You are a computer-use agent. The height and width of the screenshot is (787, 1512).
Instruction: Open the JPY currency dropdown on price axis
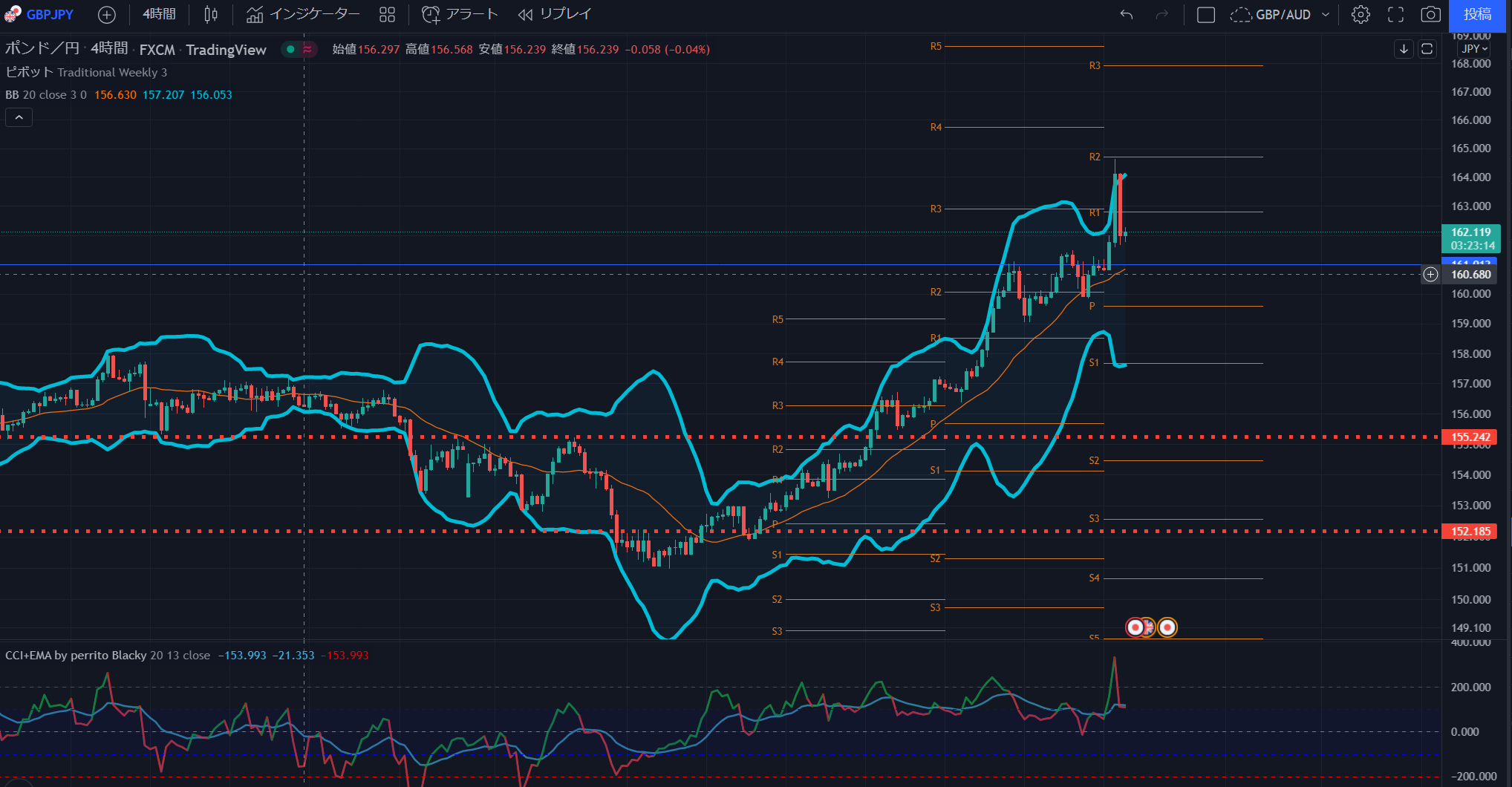1474,49
